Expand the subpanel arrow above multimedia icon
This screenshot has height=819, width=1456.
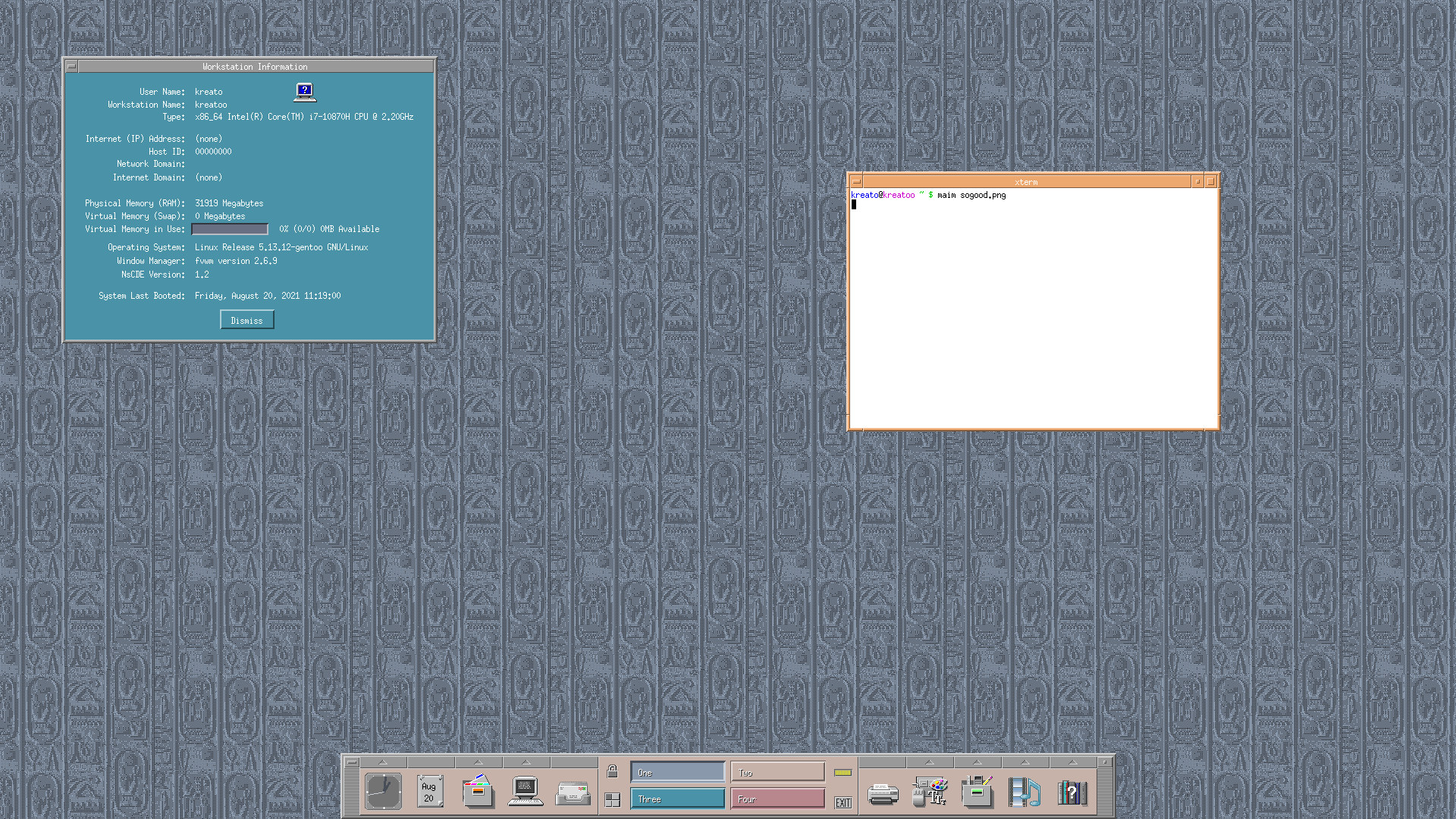(1025, 762)
